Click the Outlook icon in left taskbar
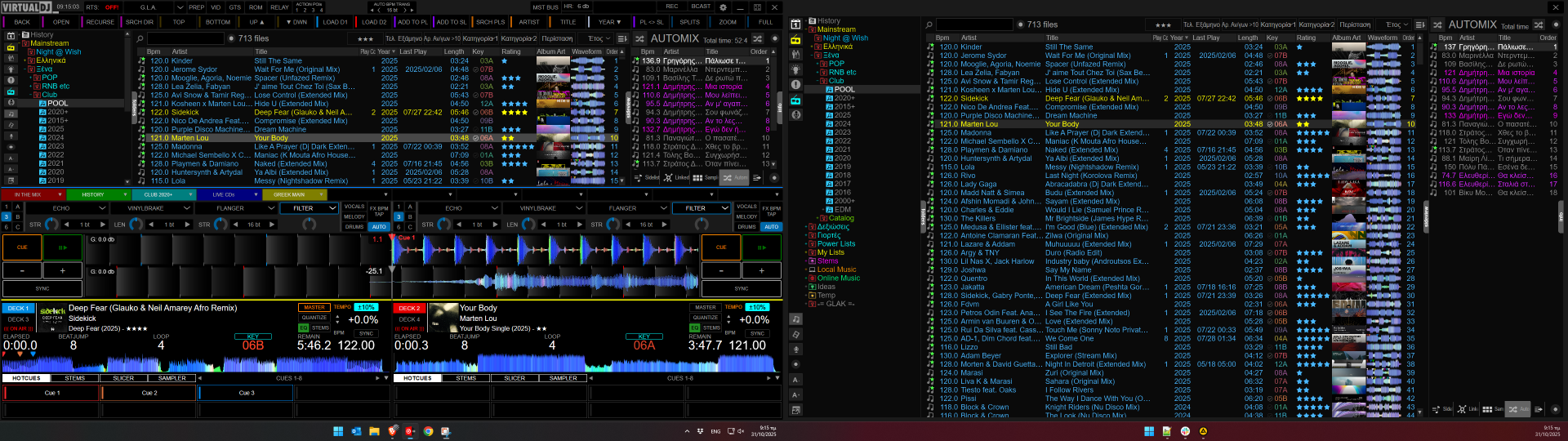 click(x=356, y=431)
